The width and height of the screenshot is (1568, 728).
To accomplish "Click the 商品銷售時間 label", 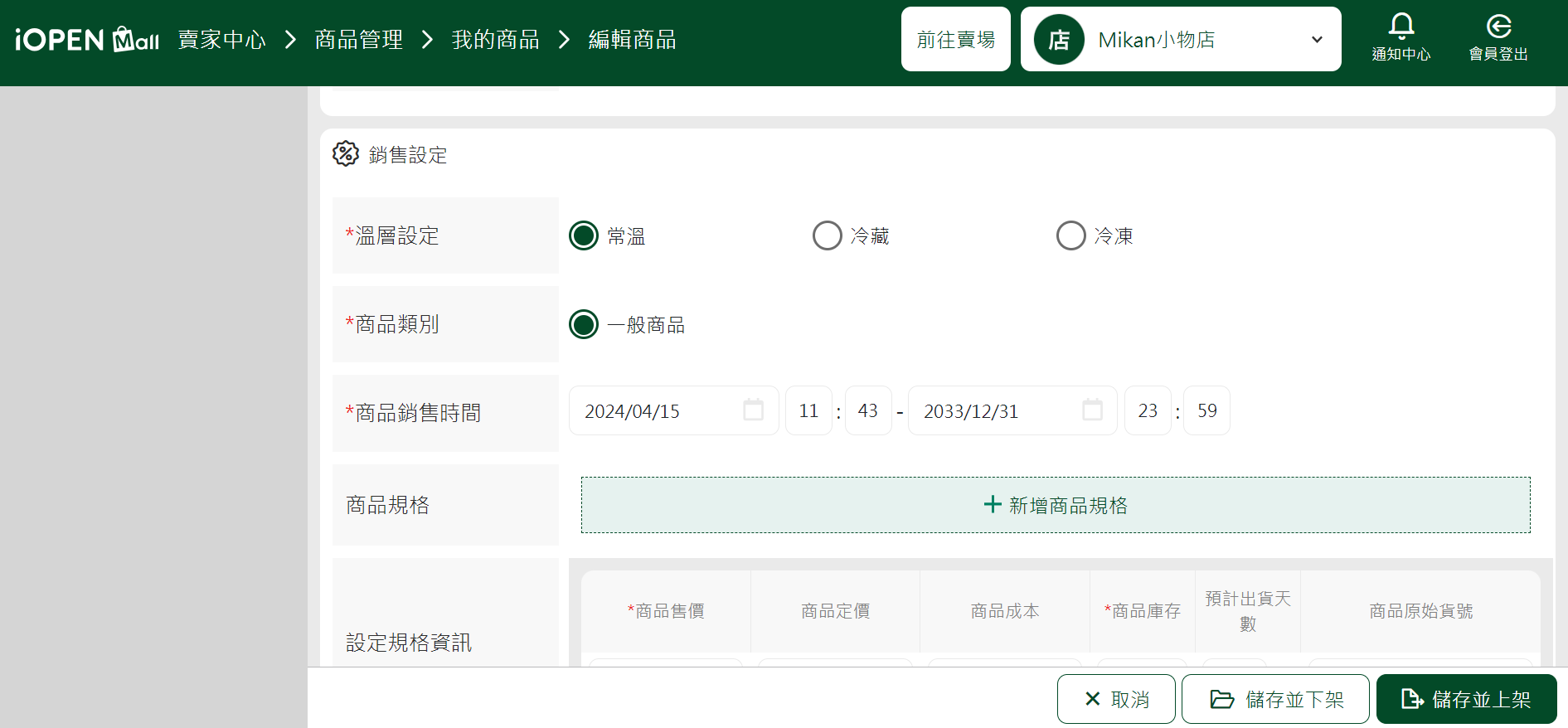I will [x=413, y=413].
